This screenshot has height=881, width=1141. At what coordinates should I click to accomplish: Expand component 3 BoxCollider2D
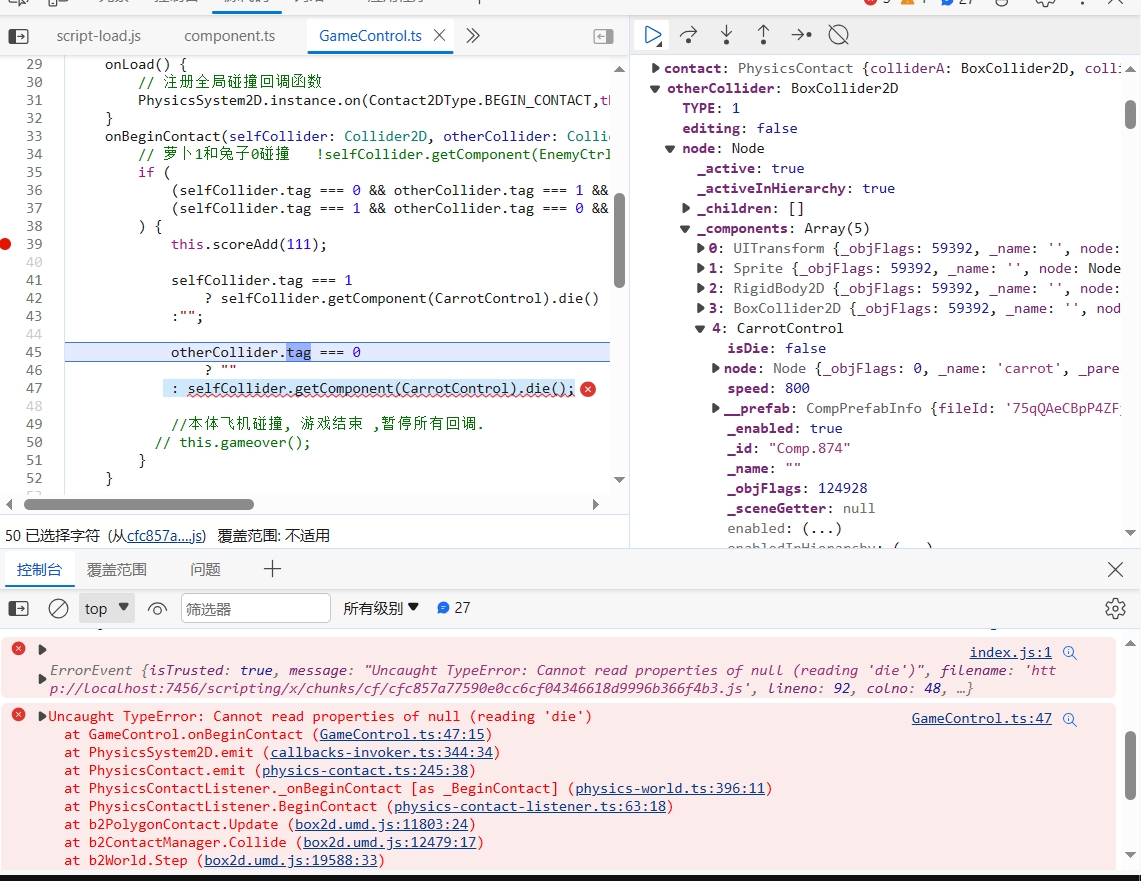(x=701, y=308)
